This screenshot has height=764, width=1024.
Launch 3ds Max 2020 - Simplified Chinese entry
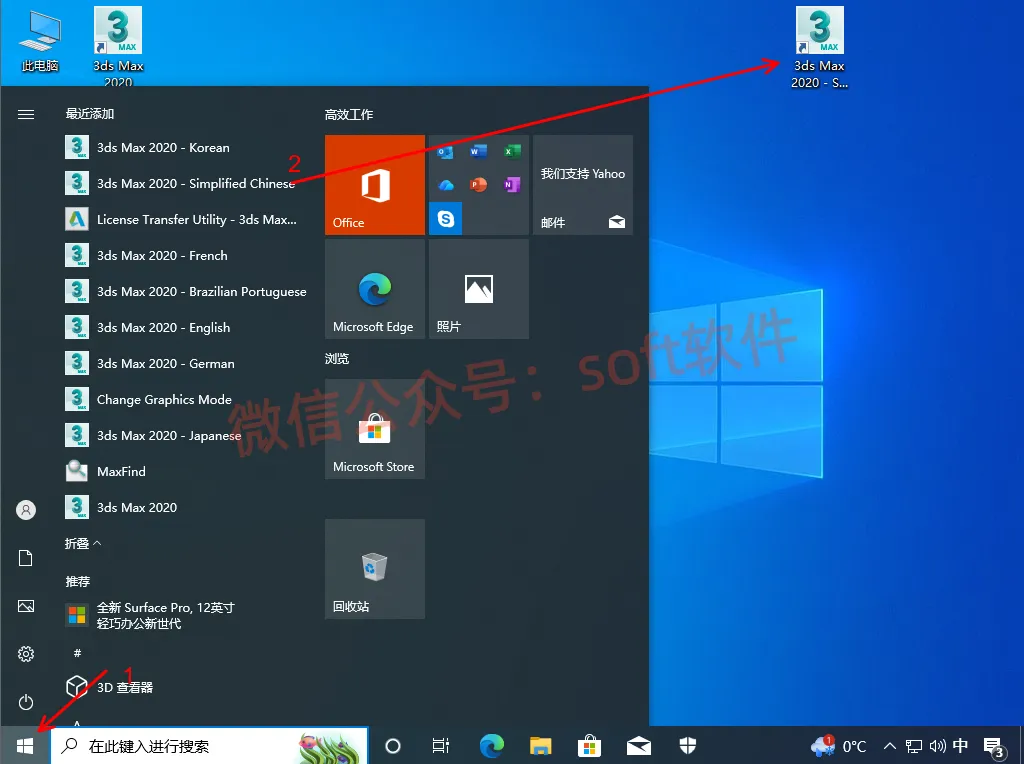[186, 183]
